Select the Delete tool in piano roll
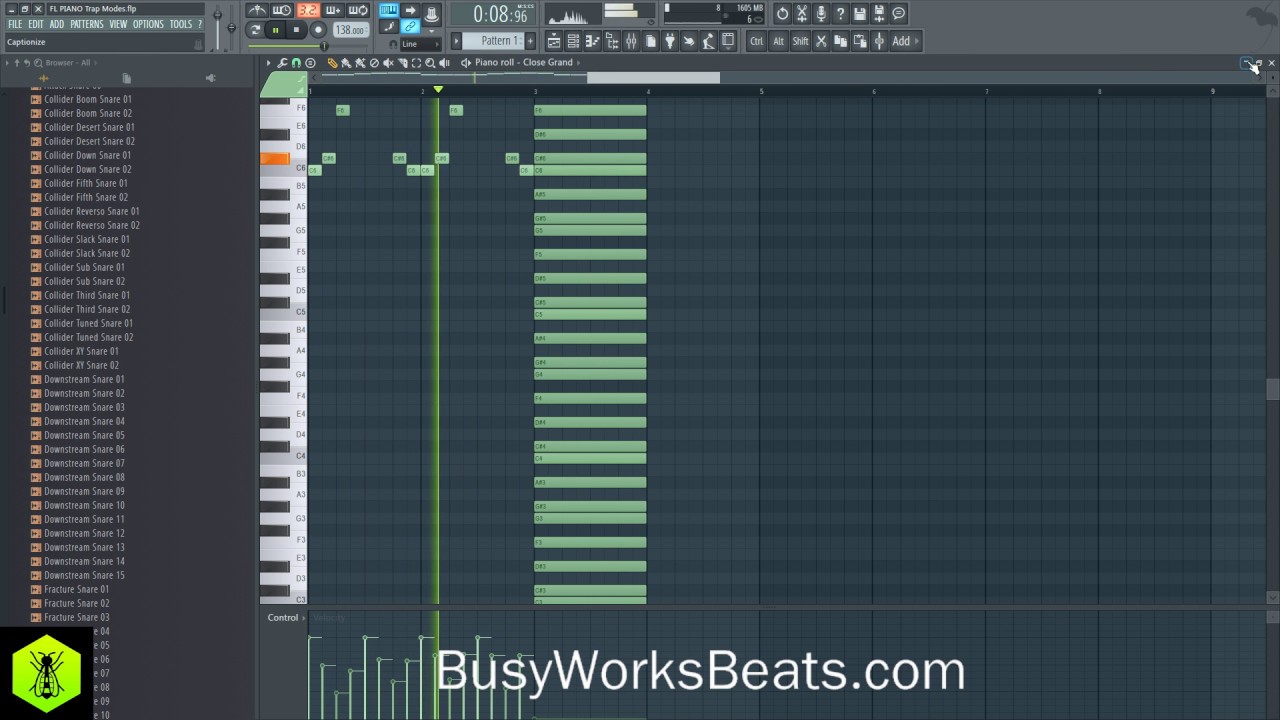This screenshot has width=1280, height=720. coord(374,62)
